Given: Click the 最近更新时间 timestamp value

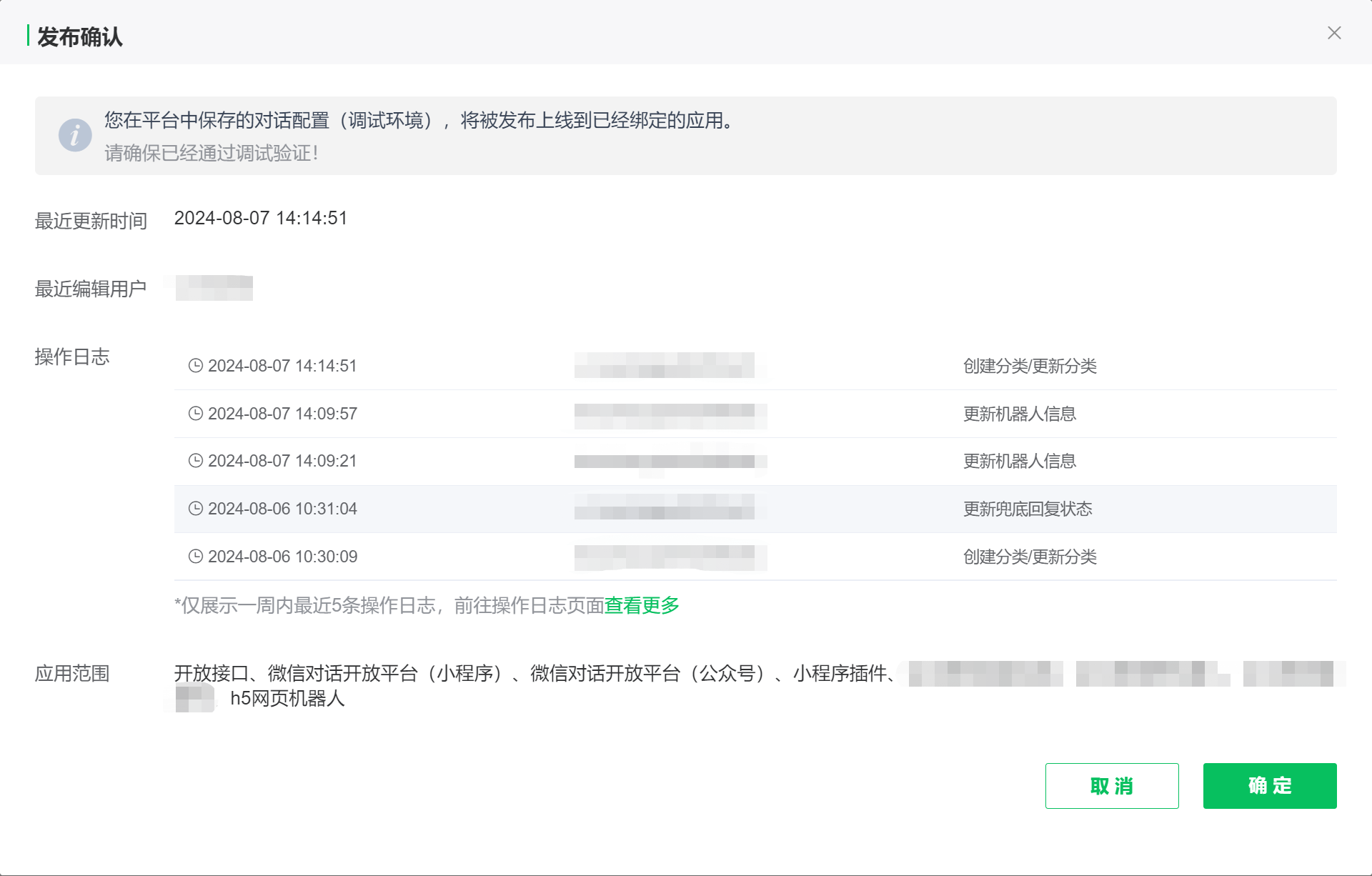Looking at the screenshot, I should tap(262, 218).
